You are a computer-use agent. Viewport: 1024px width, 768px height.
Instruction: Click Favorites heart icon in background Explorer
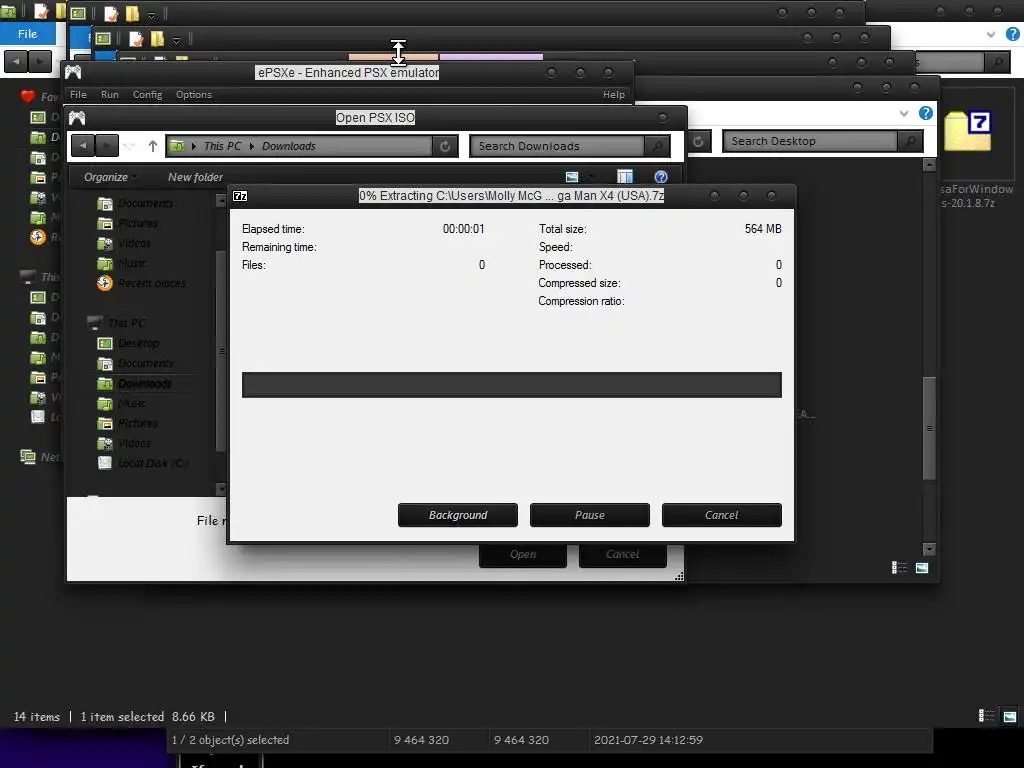(27, 97)
